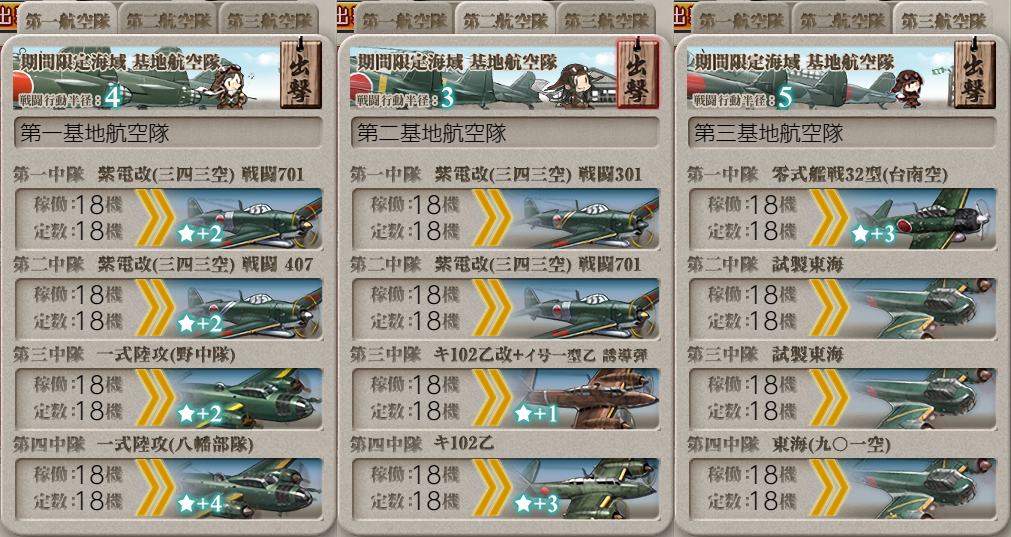Switch to 第二航空隊 tab in leftmost panel

pos(168,21)
